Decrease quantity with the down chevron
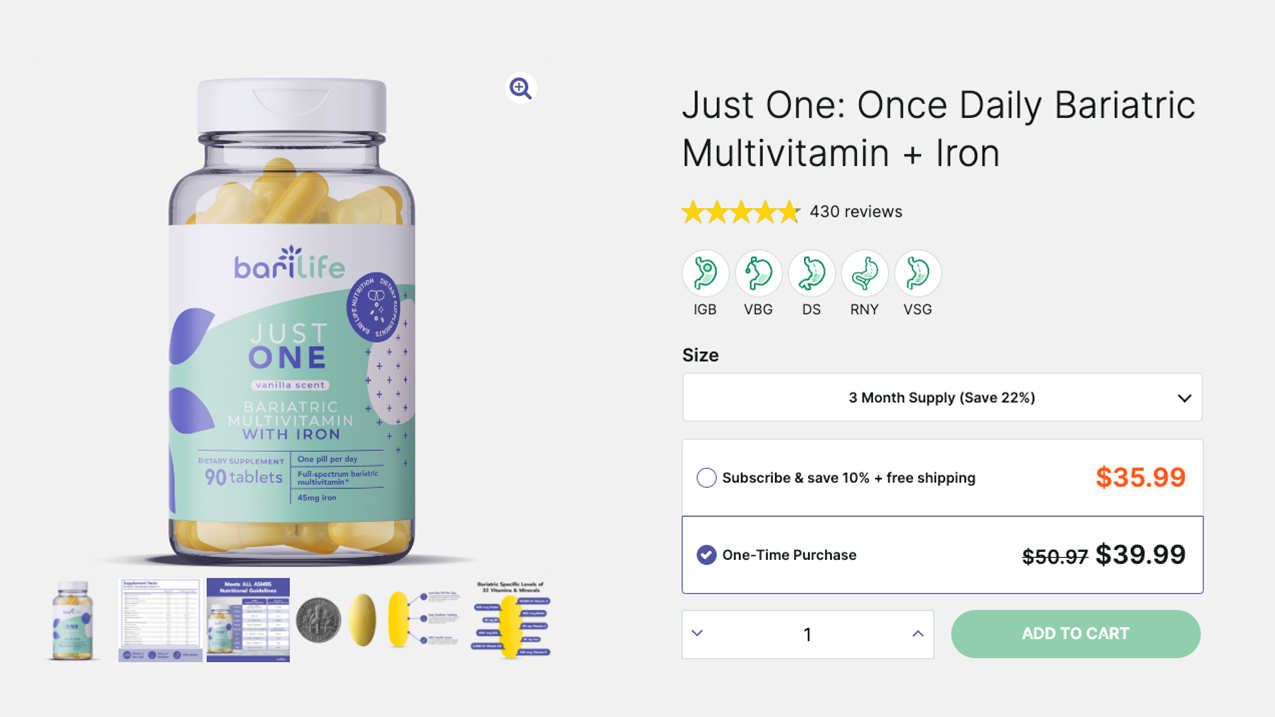 697,634
